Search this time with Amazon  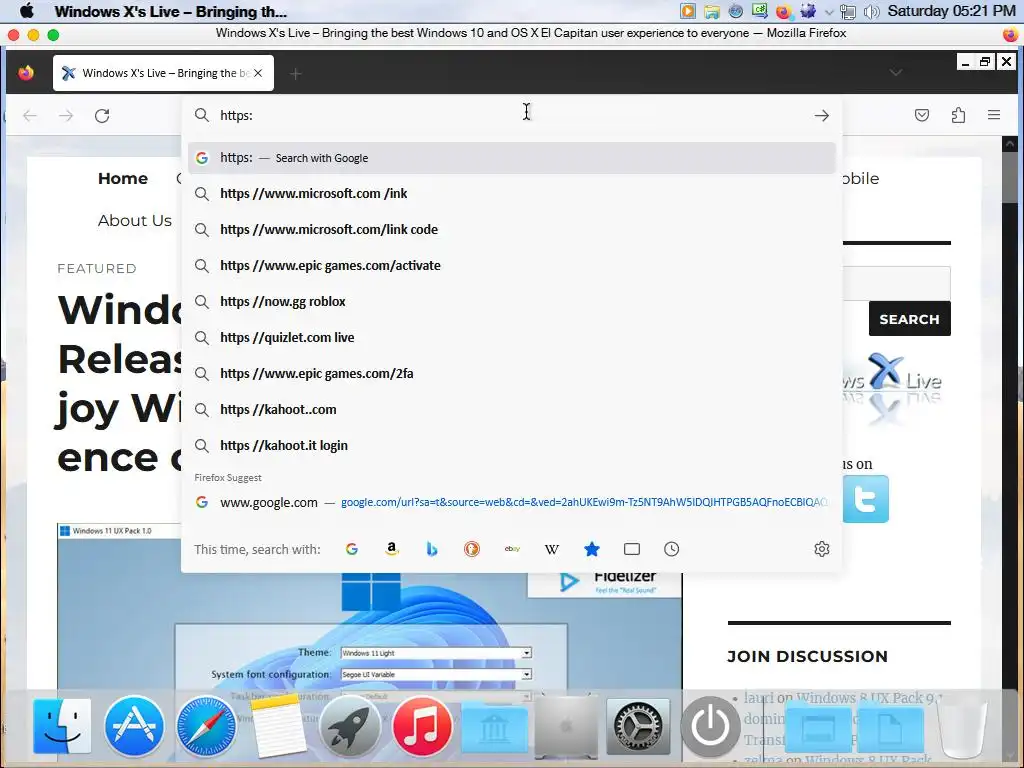click(392, 549)
